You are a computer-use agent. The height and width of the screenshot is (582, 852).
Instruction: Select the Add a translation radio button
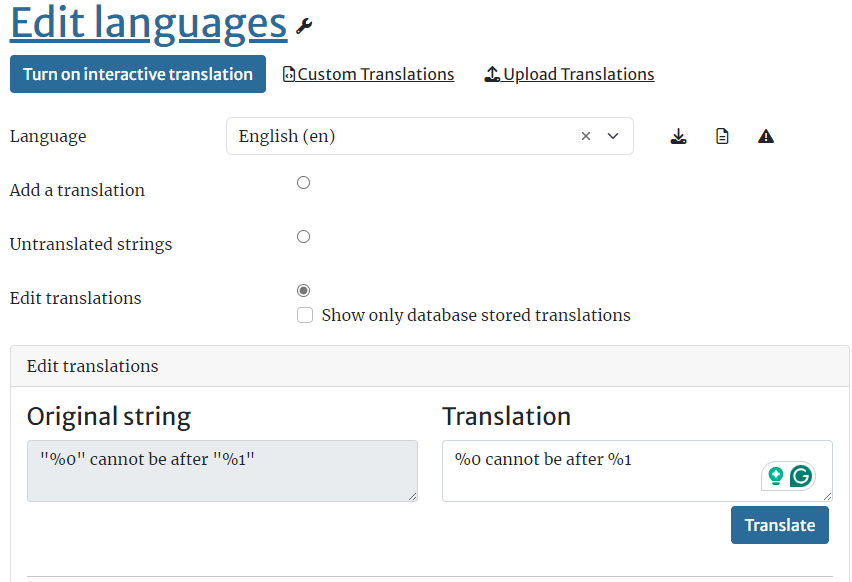coord(304,183)
